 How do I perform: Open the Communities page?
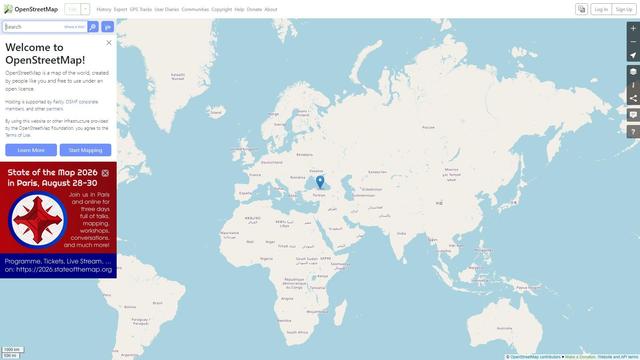tap(195, 9)
